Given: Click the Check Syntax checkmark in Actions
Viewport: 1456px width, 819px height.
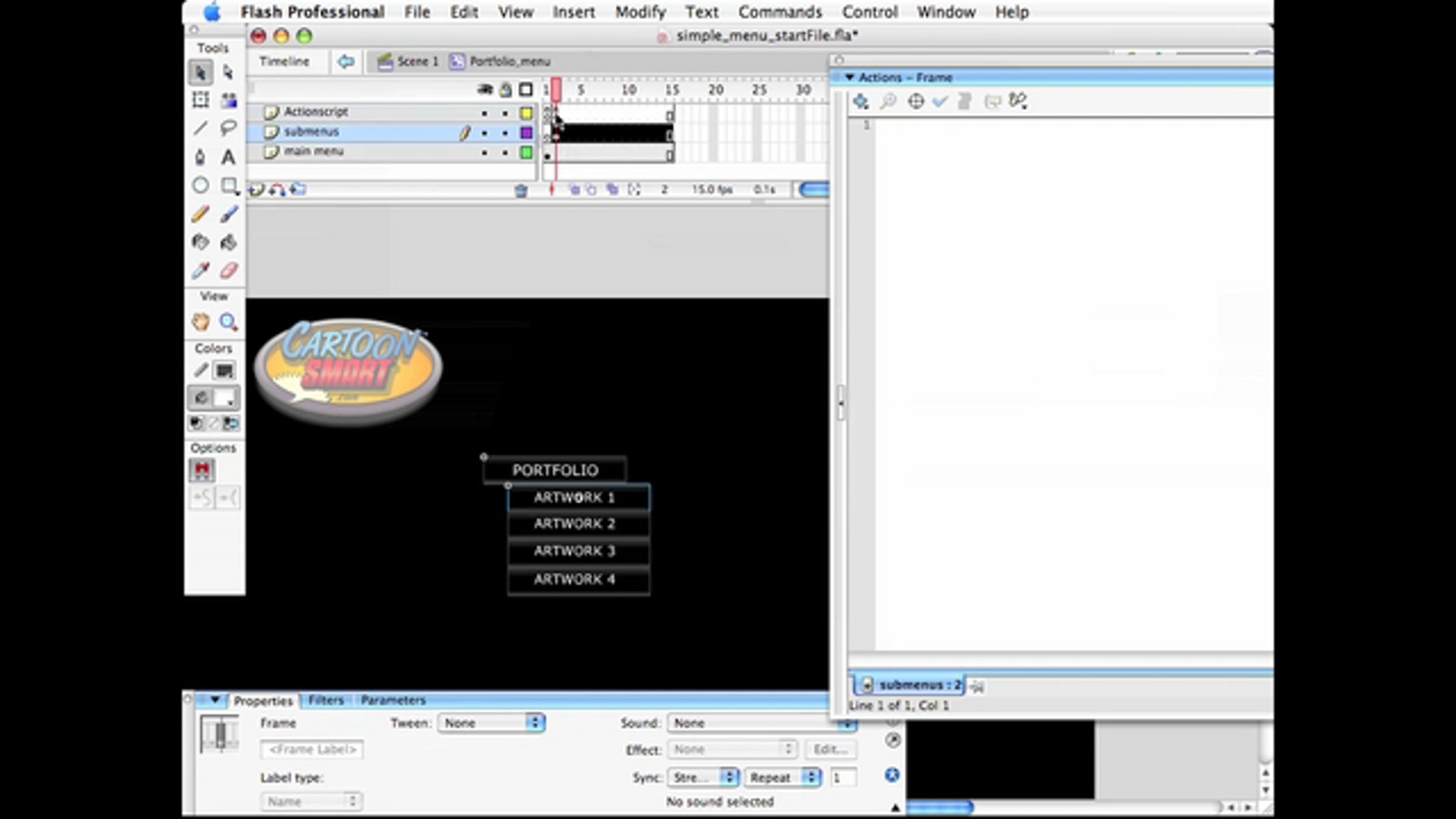Looking at the screenshot, I should click(x=940, y=101).
